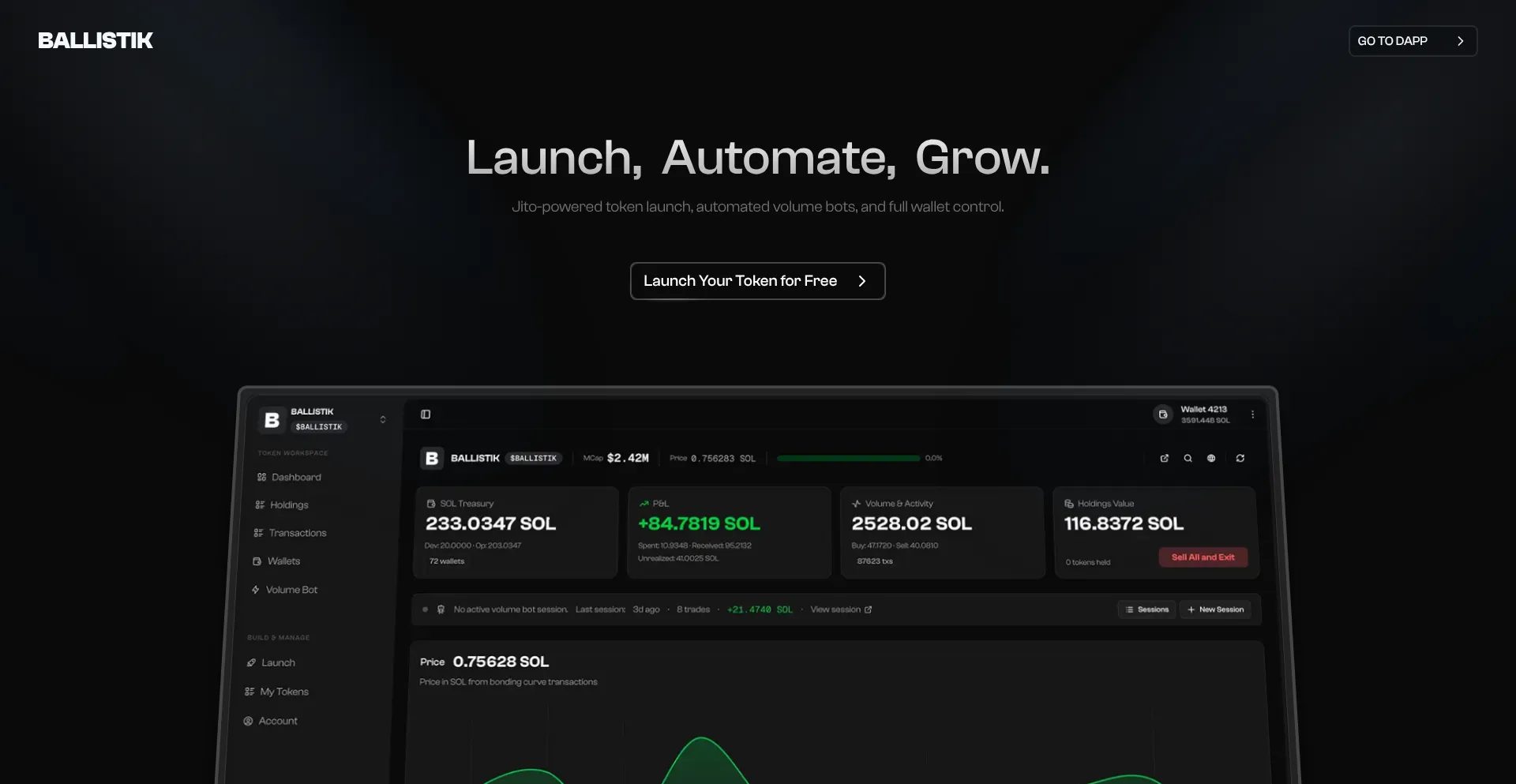This screenshot has width=1516, height=784.
Task: Click the SOL Treasury card icon
Action: click(x=431, y=504)
